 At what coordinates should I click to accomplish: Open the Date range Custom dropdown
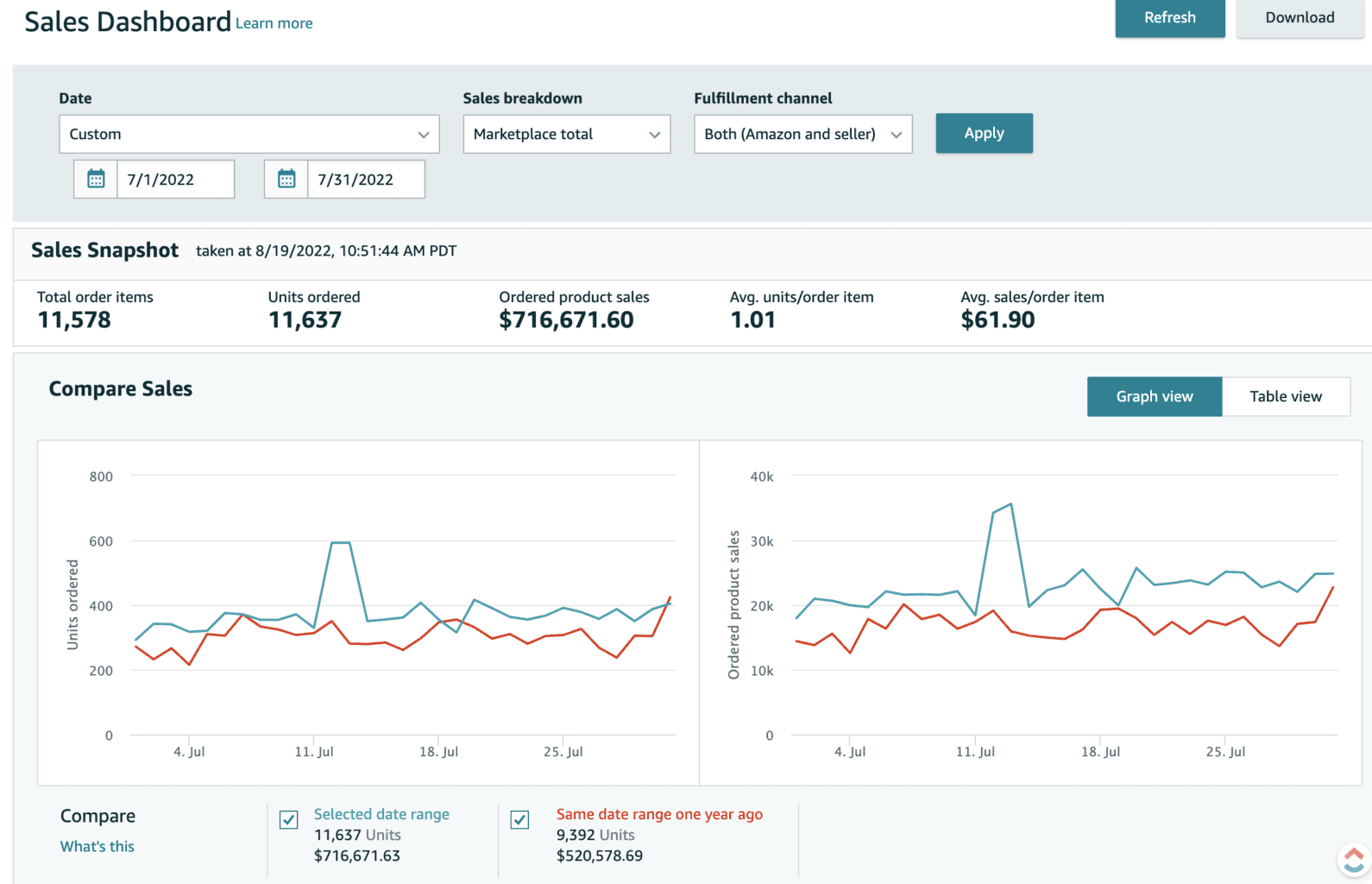(x=249, y=135)
